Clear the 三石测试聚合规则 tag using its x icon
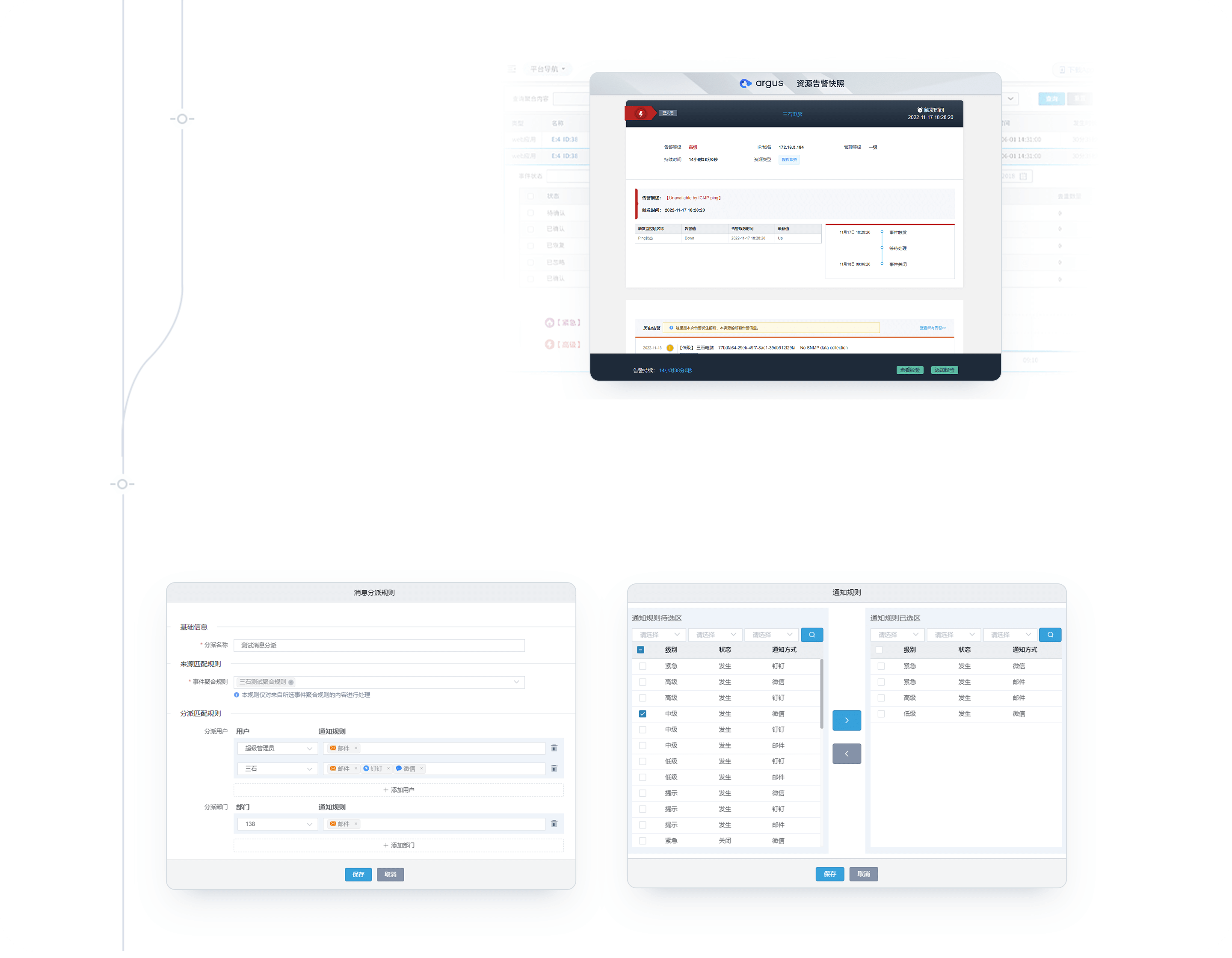This screenshot has width=1232, height=958. coord(291,682)
